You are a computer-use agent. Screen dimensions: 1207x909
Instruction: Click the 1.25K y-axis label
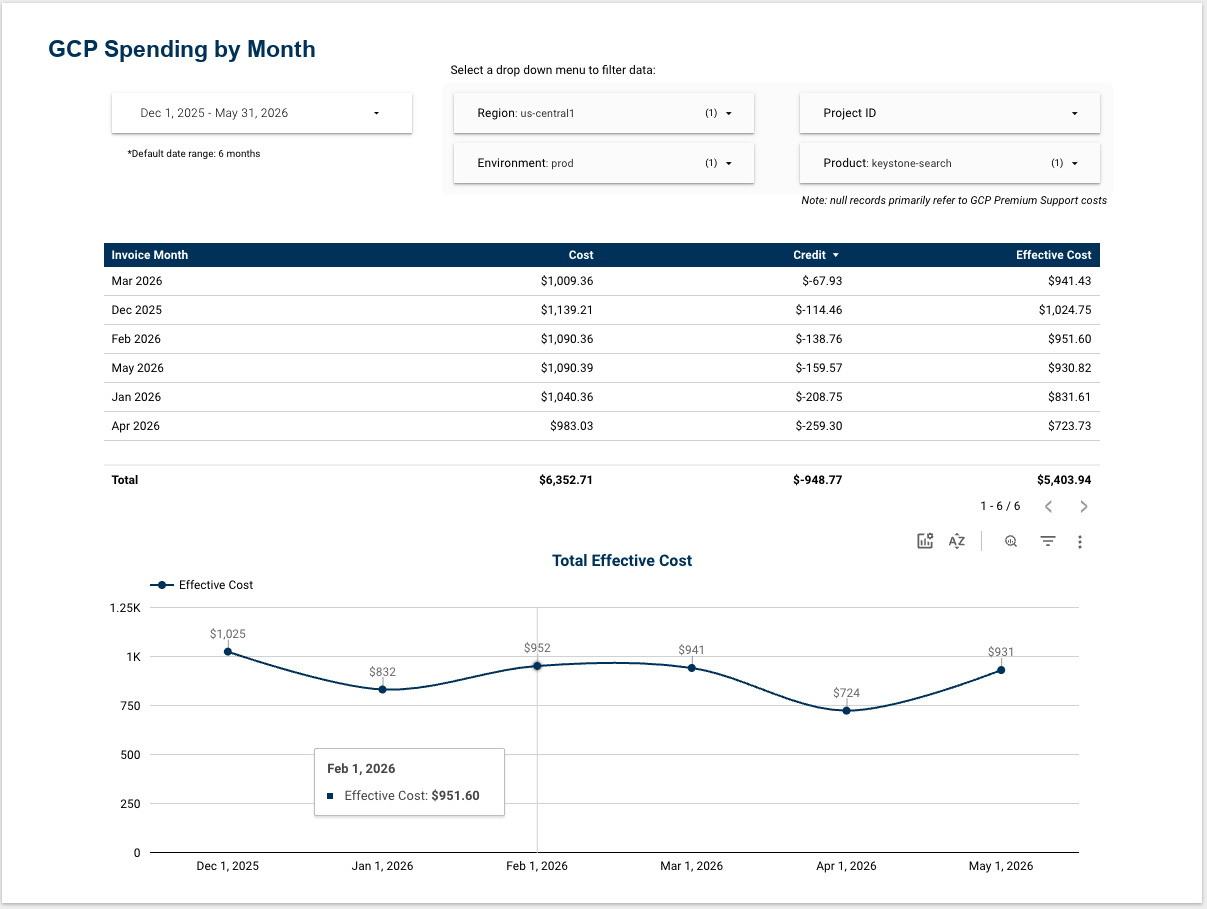tap(124, 608)
